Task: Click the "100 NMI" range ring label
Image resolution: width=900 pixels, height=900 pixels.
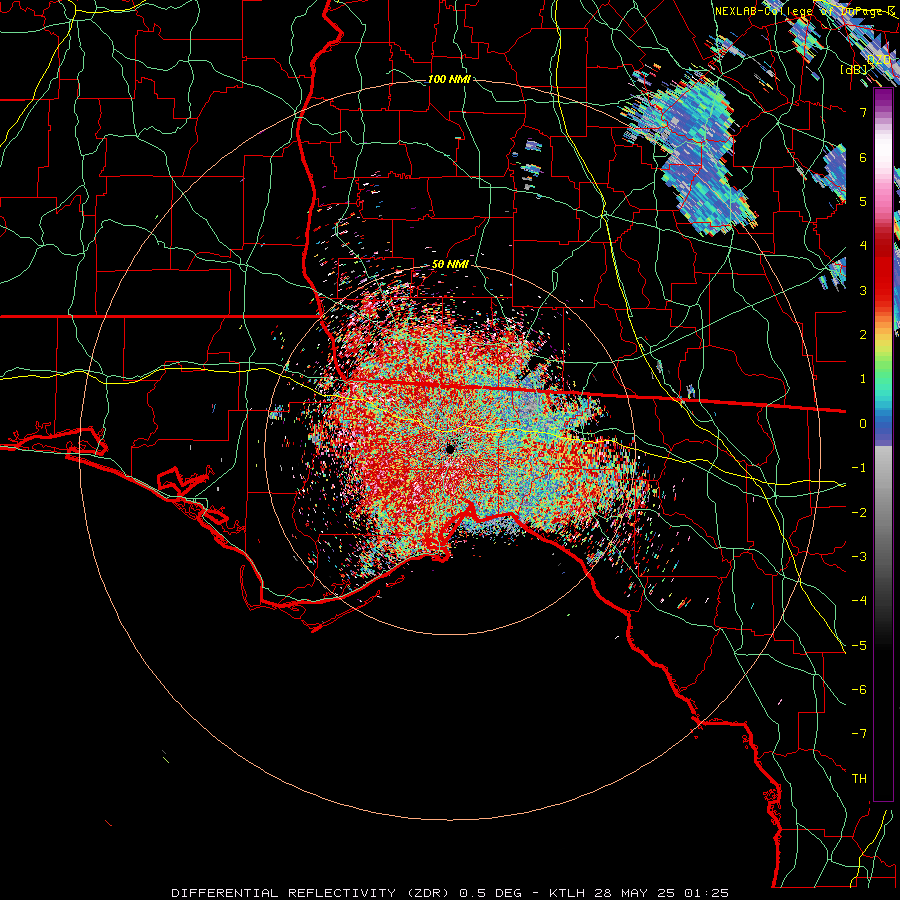Action: (449, 79)
